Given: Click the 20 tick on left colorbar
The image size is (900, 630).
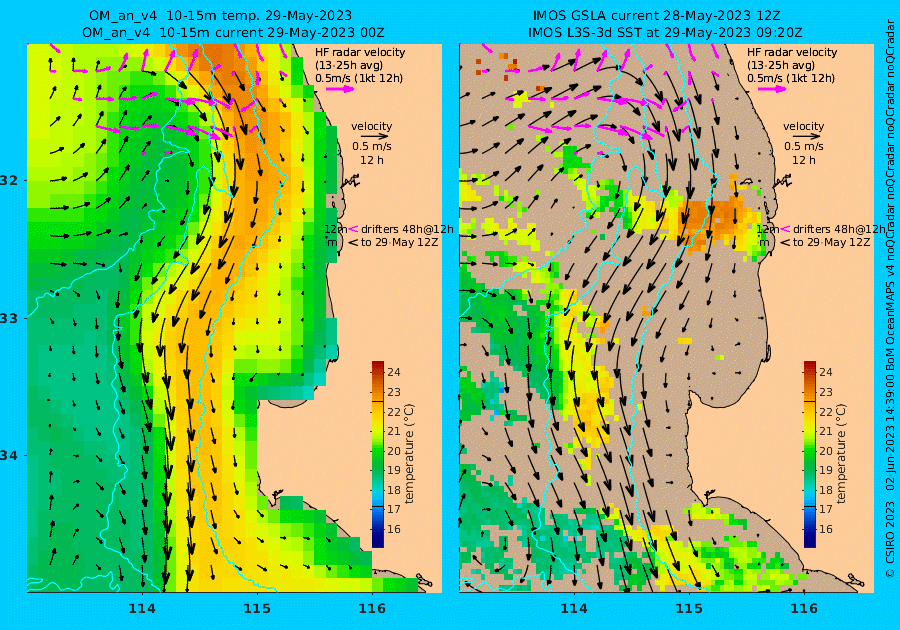Looking at the screenshot, I should [394, 451].
